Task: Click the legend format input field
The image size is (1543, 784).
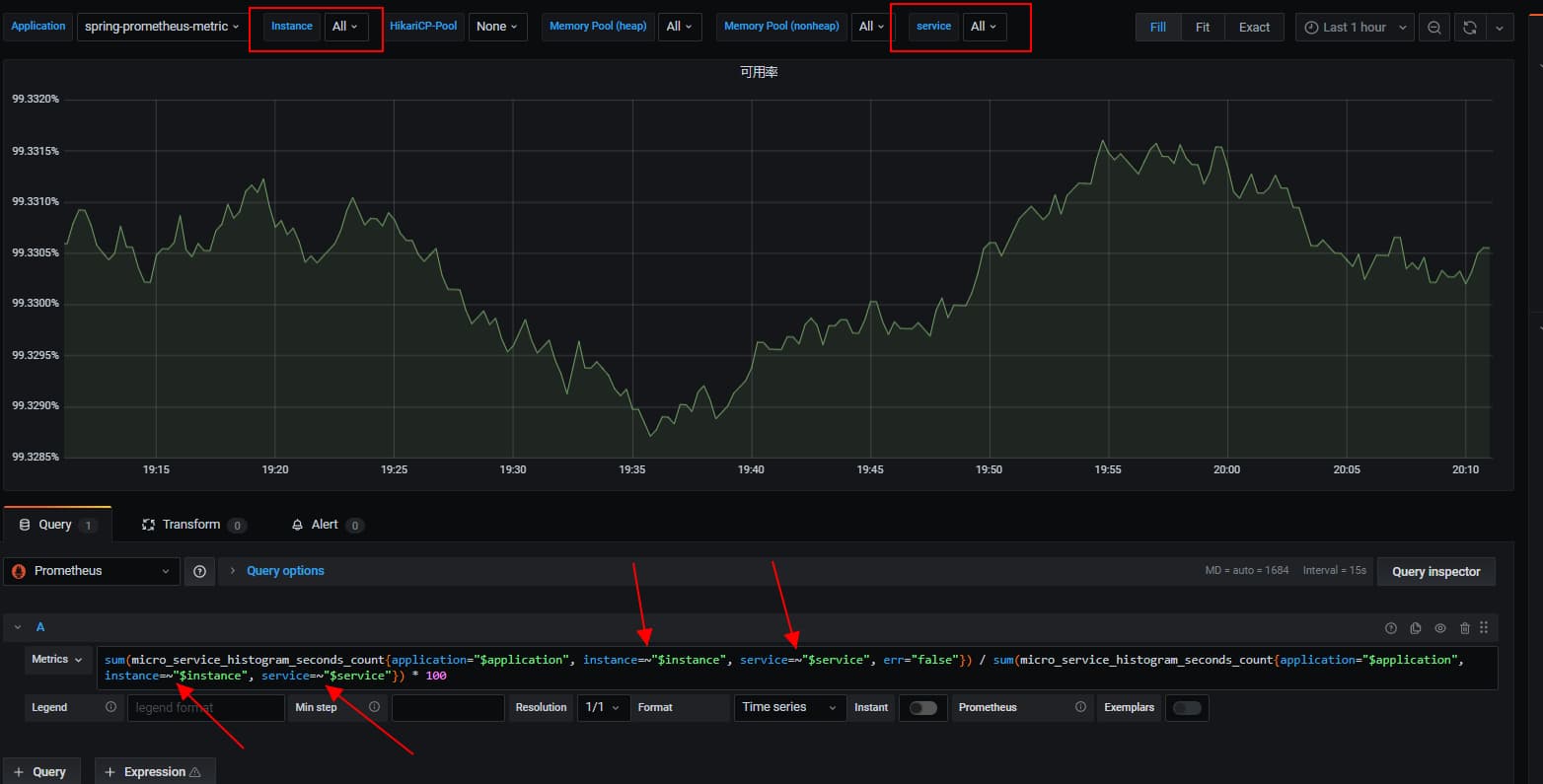Action: tap(205, 708)
